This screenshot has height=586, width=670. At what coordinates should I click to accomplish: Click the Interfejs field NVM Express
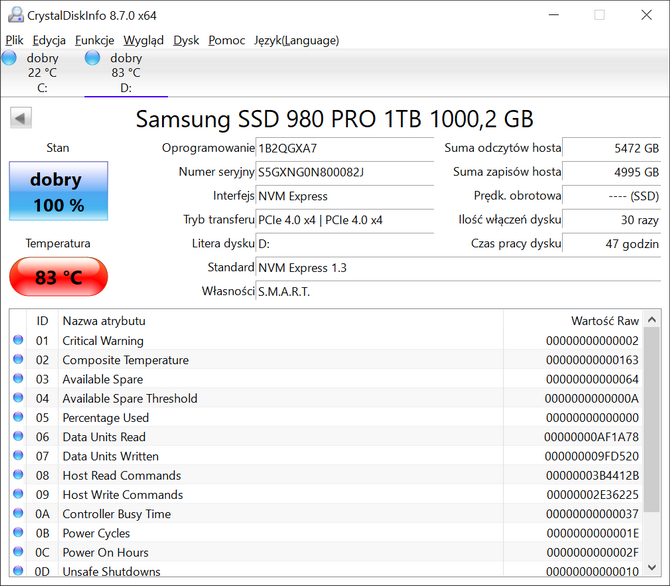pyautogui.click(x=344, y=196)
